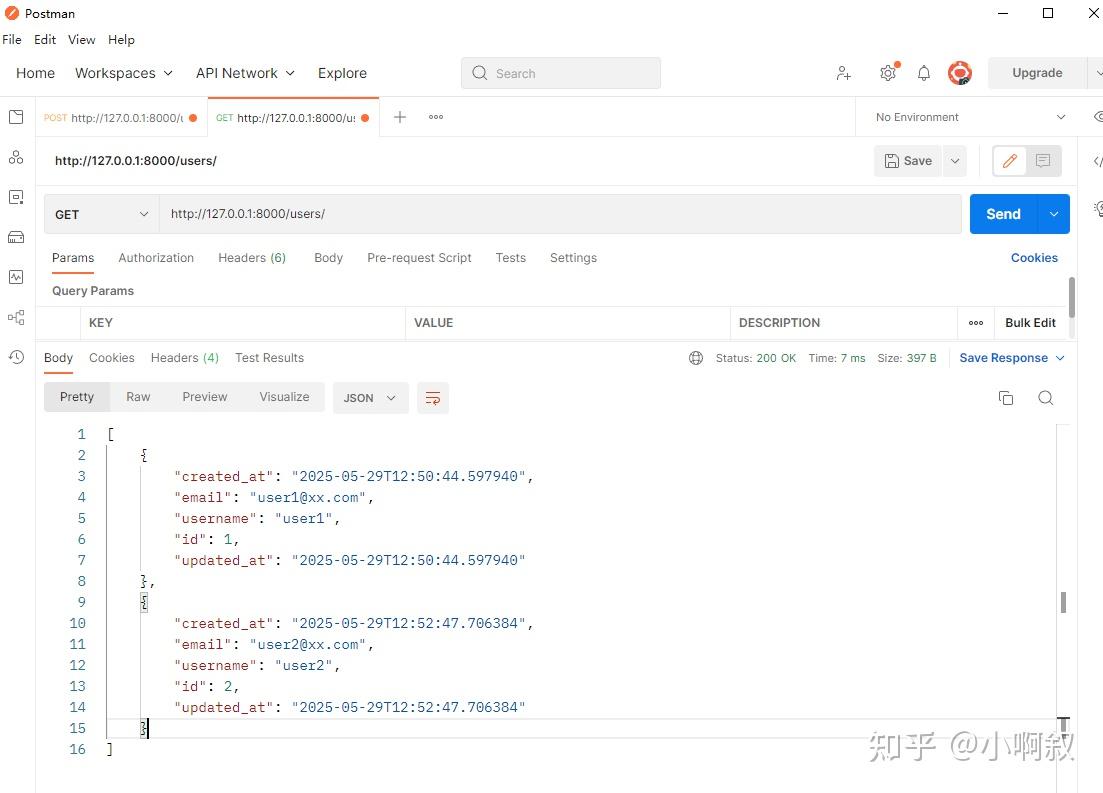Click the wrap-lines icon beside JSON dropdown
The width and height of the screenshot is (1103, 793).
tap(432, 397)
